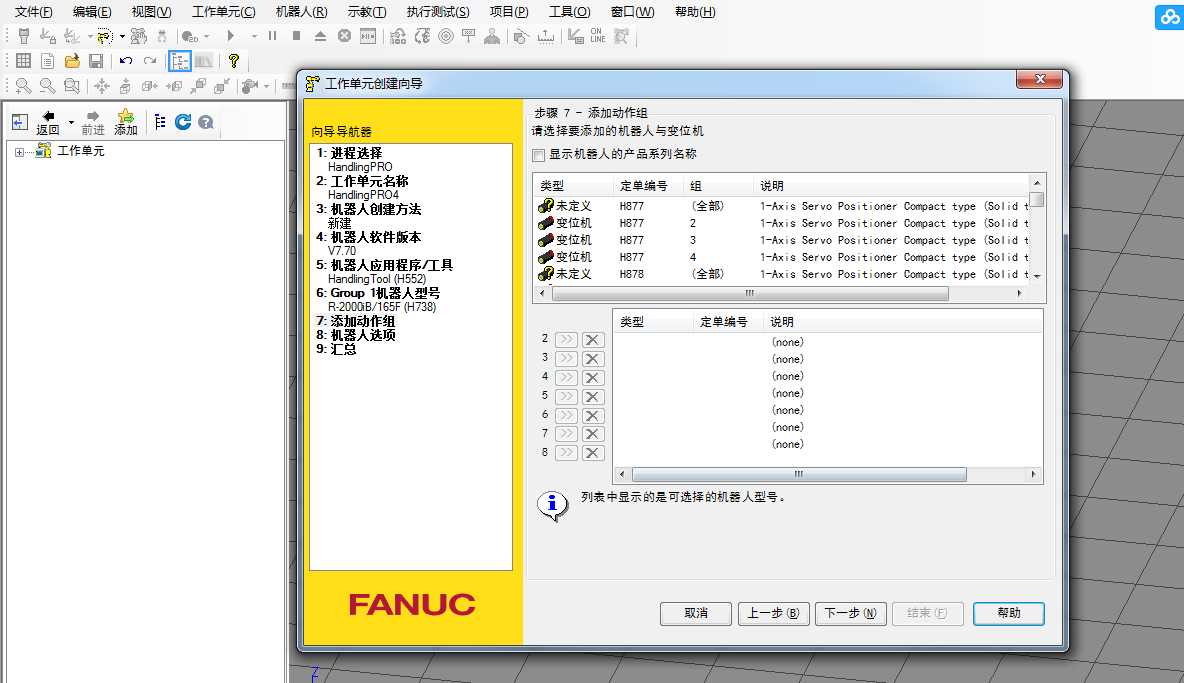The image size is (1184, 683).
Task: Click the four-arrow center view icon
Action: [102, 86]
